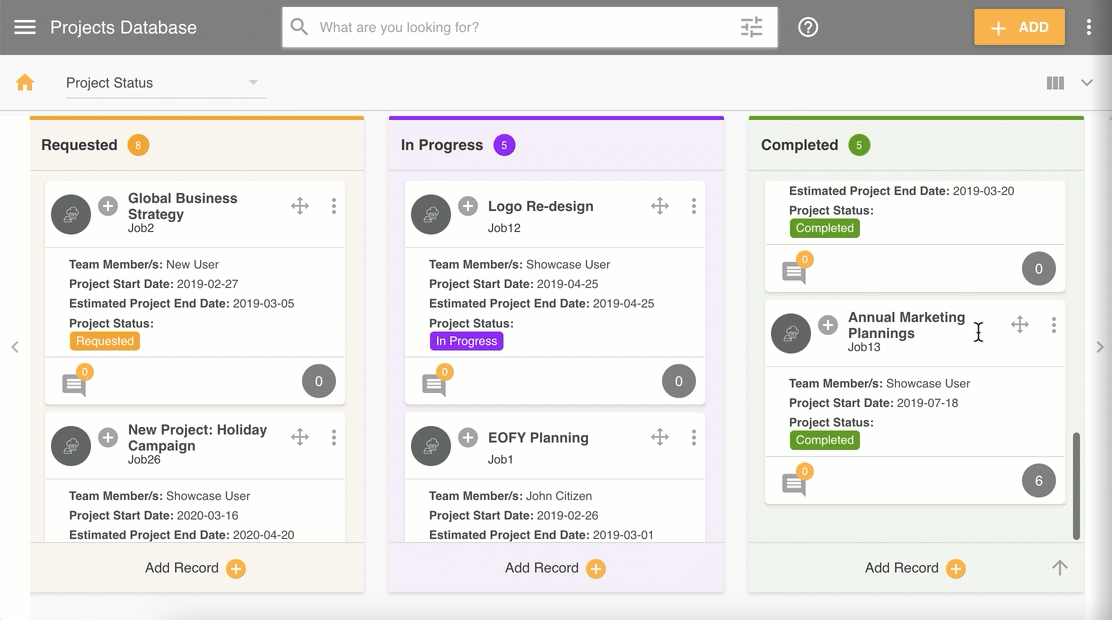Open the EOFY Planning record title
This screenshot has width=1112, height=620.
[538, 438]
